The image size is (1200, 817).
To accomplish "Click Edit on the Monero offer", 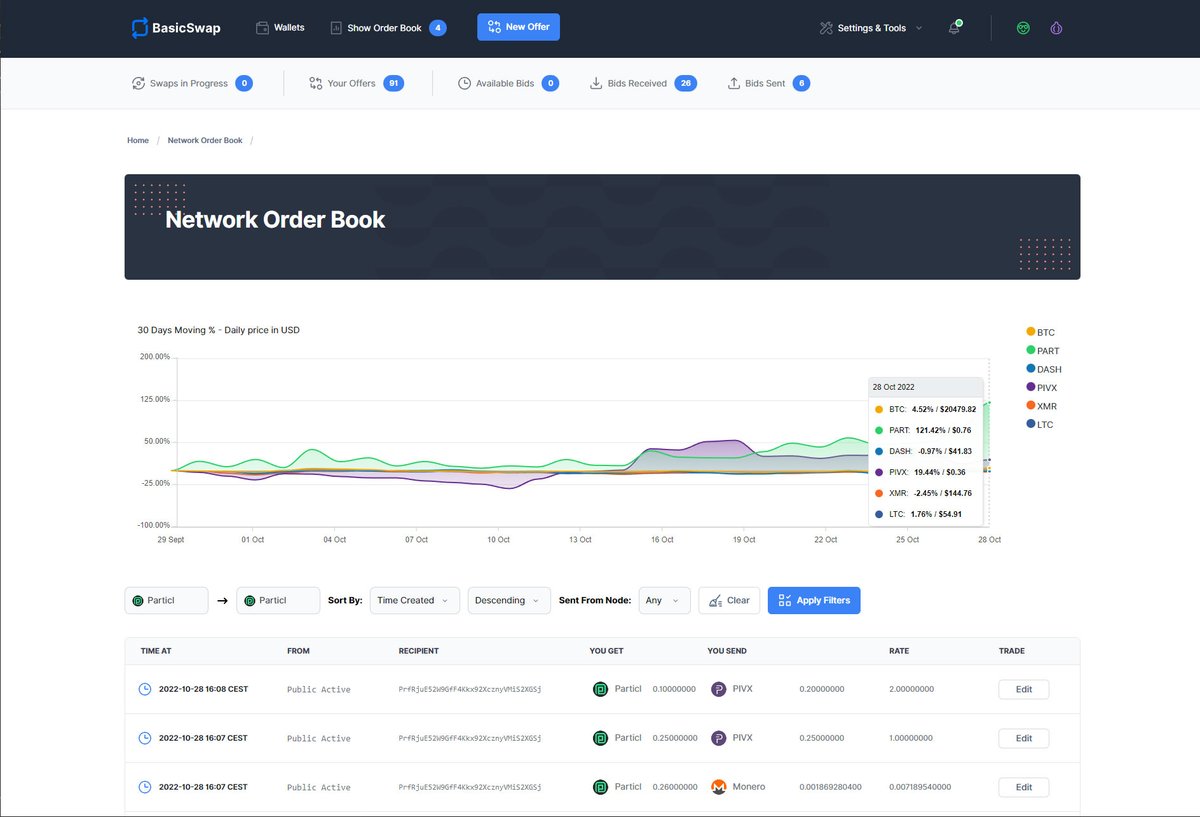I will coord(1023,787).
